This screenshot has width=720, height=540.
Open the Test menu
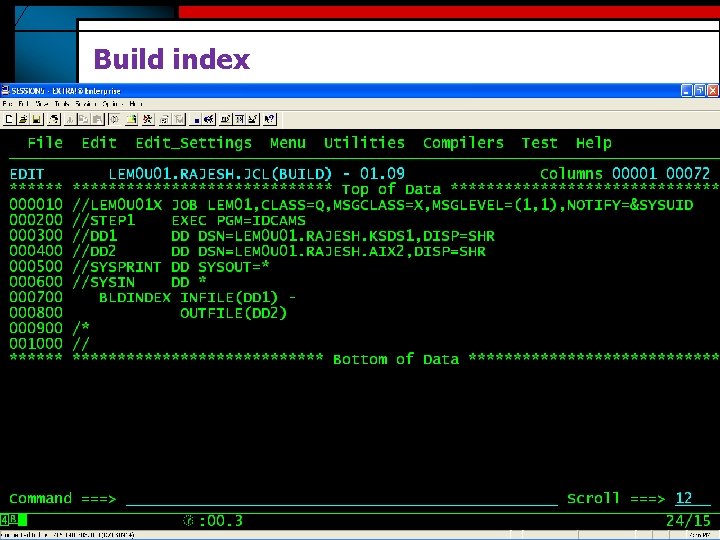click(x=540, y=143)
